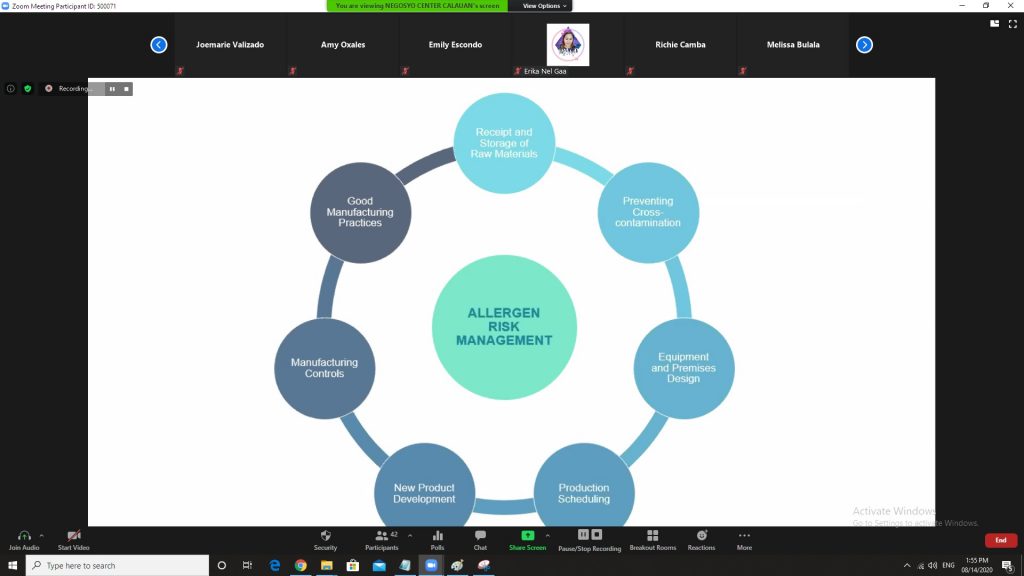Expand the Share Screen caret options
This screenshot has width=1024, height=576.
pos(548,534)
